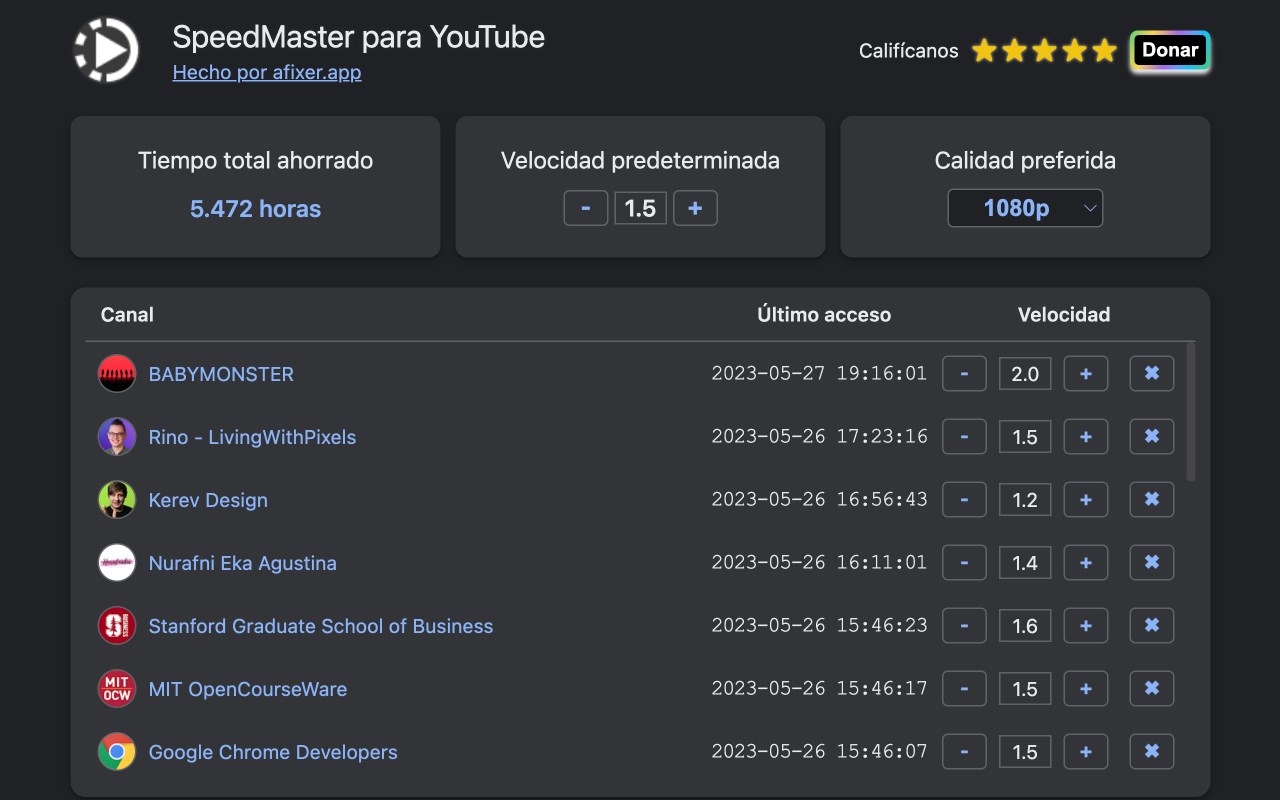Click timestamp '2023-05-26 15:46:07'

pyautogui.click(x=819, y=751)
